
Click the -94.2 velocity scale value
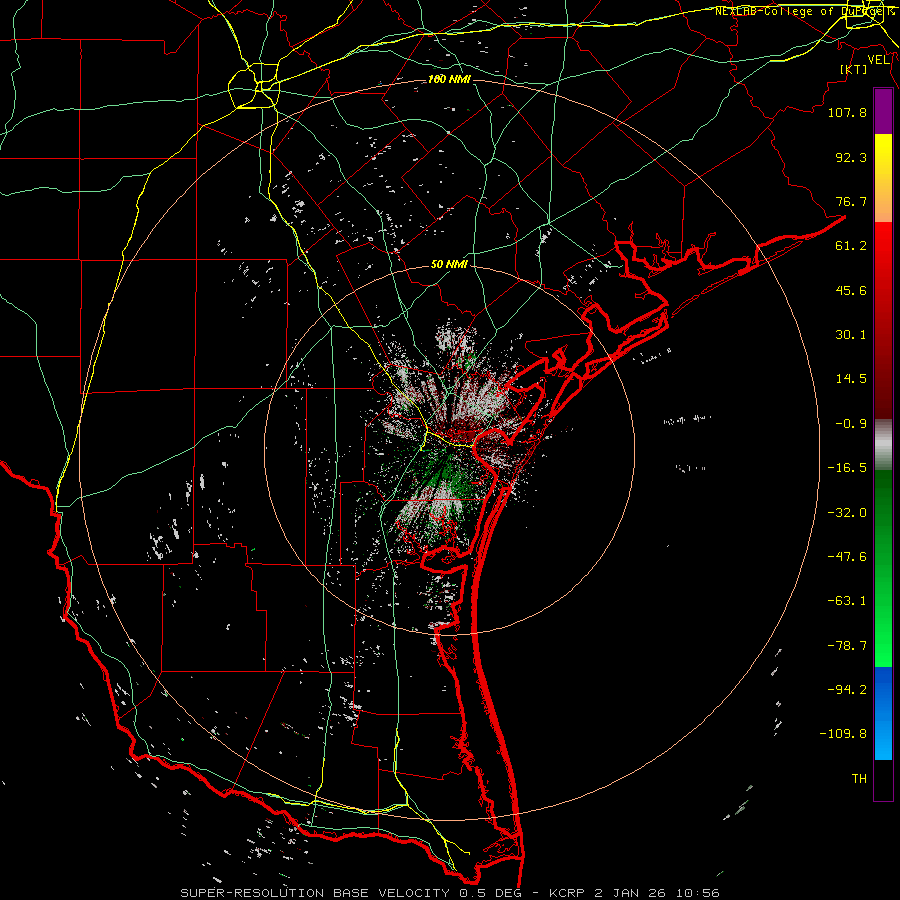[847, 690]
